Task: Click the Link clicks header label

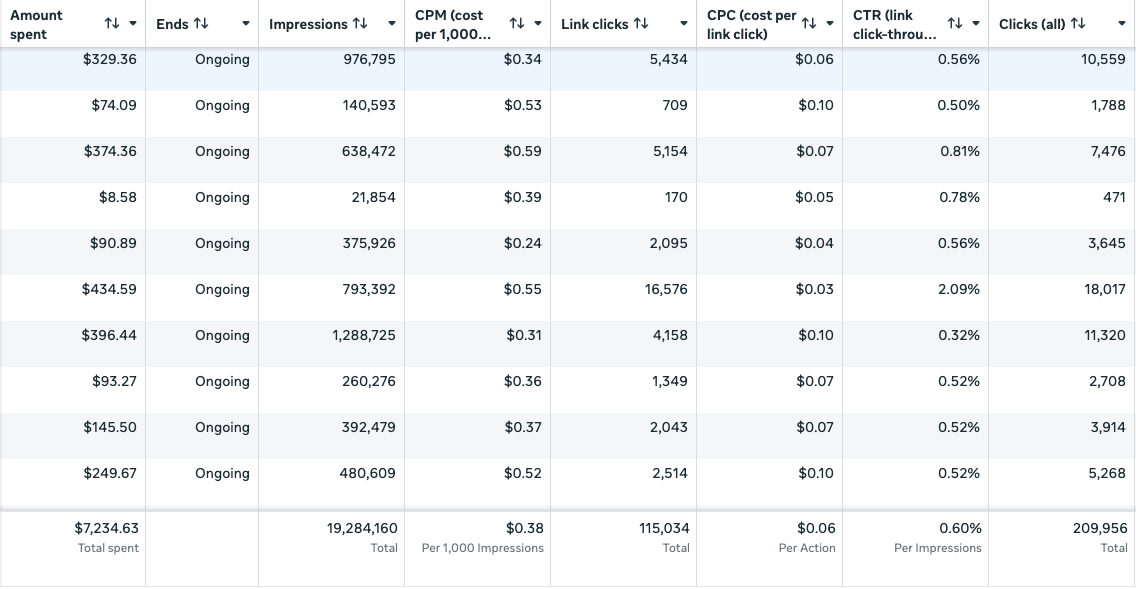Action: (594, 24)
